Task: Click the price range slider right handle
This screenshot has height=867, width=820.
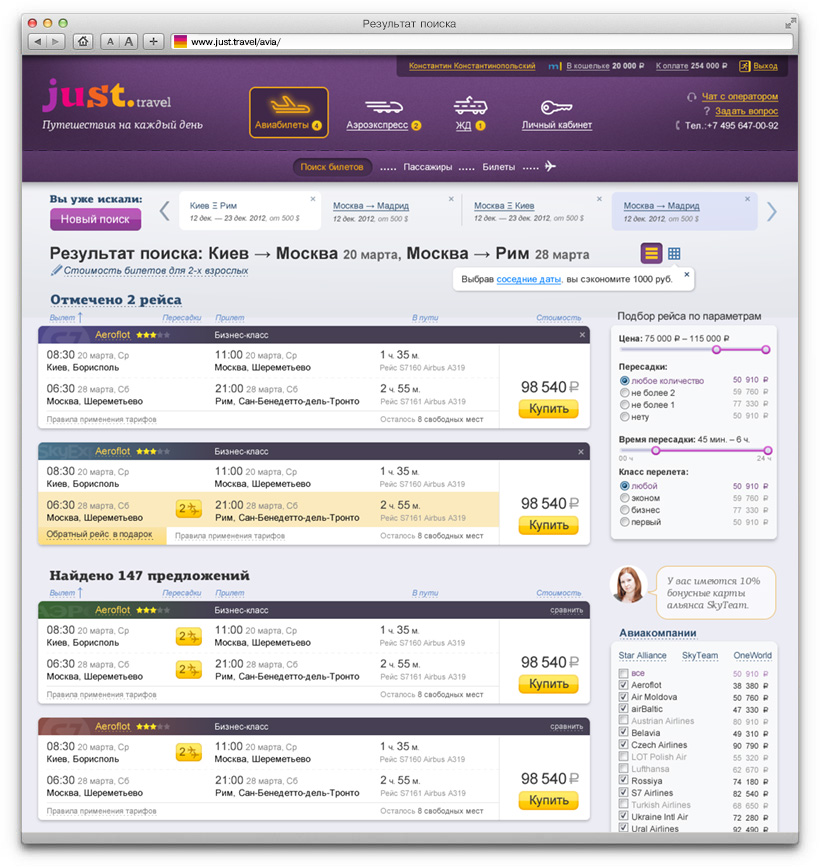Action: [x=766, y=349]
